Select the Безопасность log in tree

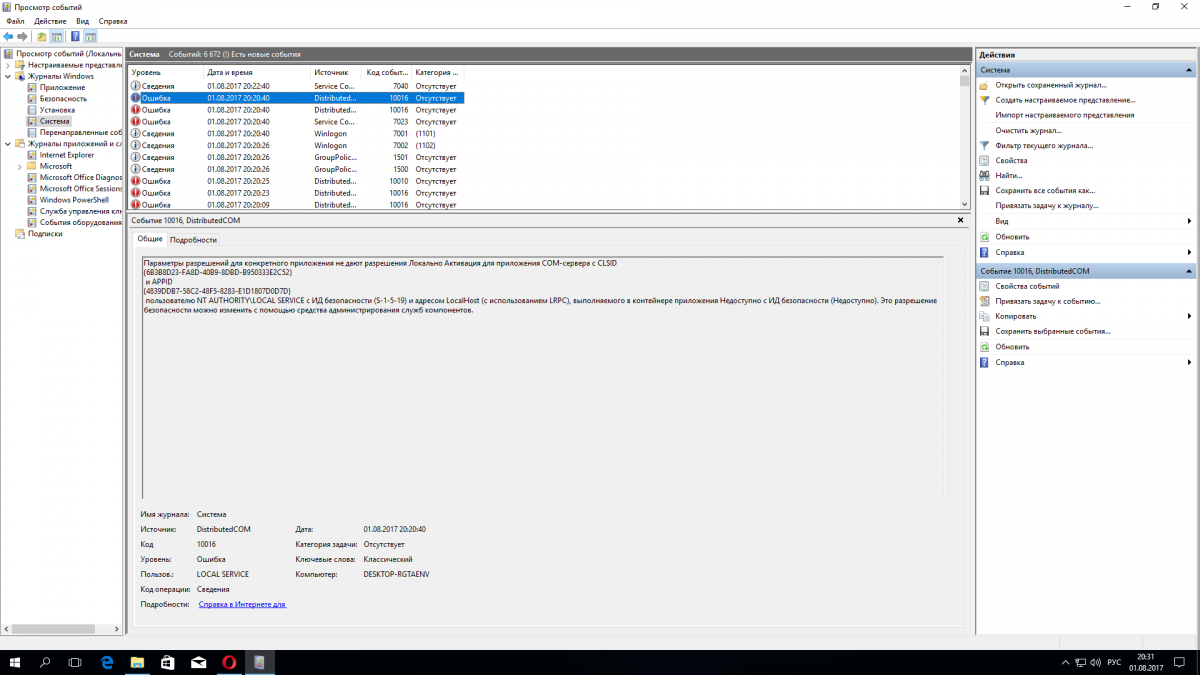(62, 99)
